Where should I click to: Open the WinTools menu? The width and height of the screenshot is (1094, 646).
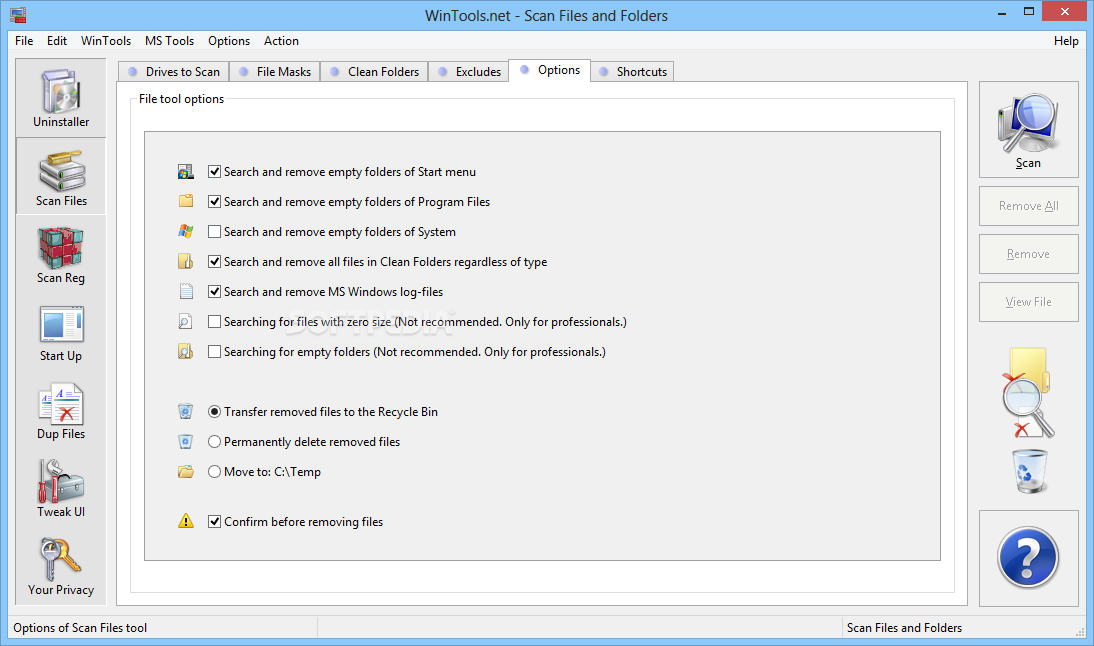(x=105, y=40)
